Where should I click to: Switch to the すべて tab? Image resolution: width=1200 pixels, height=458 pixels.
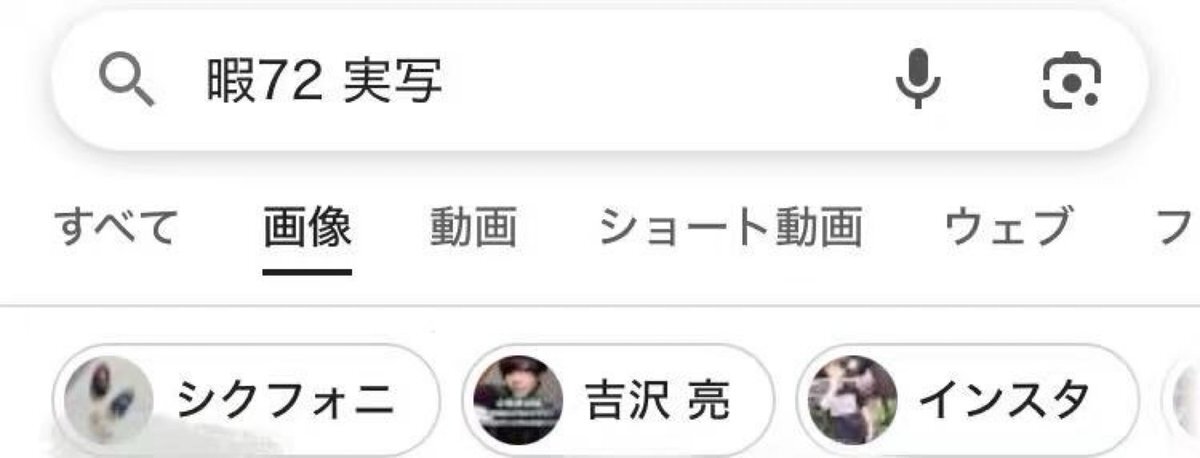click(x=117, y=227)
